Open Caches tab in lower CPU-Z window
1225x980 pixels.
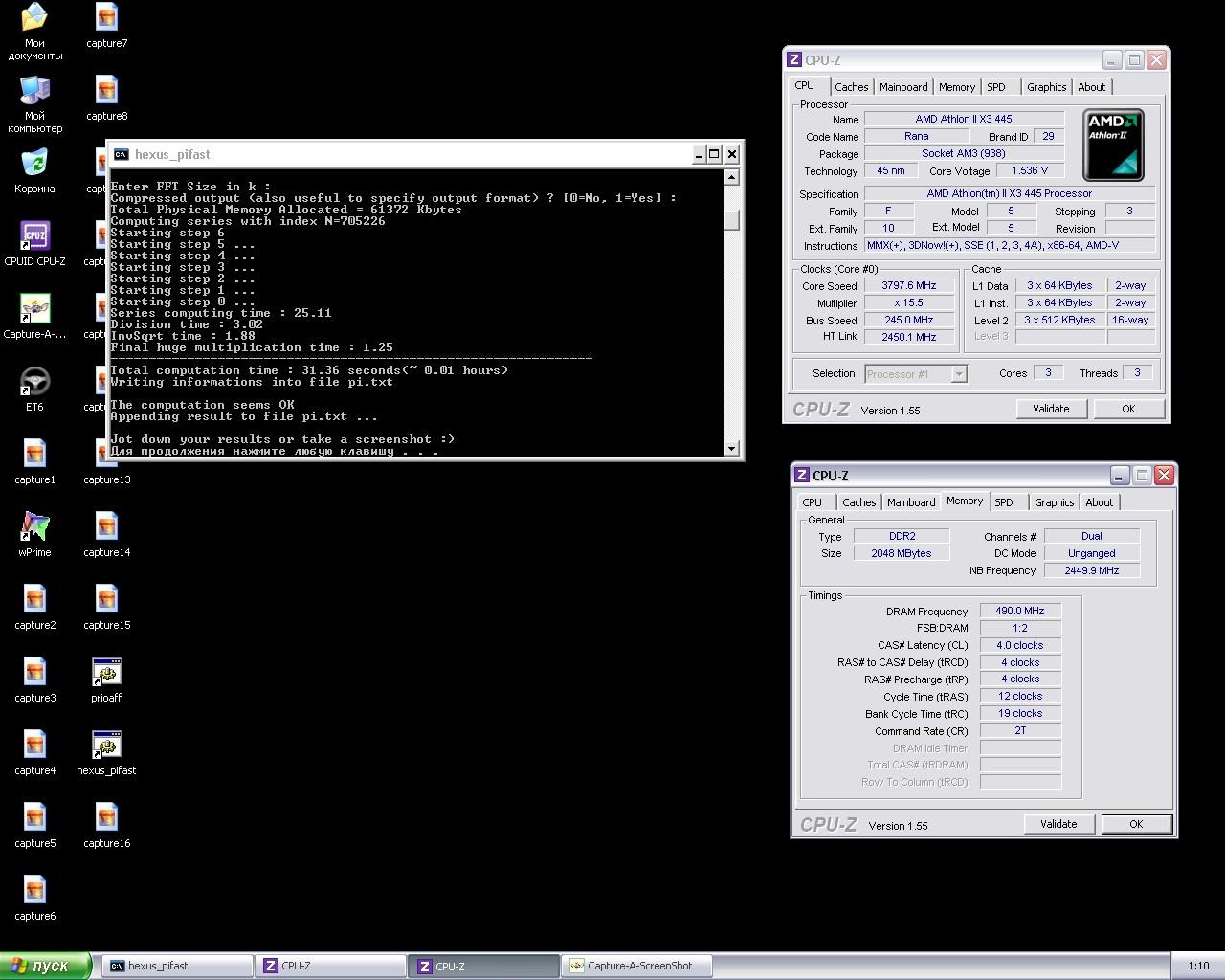click(858, 502)
